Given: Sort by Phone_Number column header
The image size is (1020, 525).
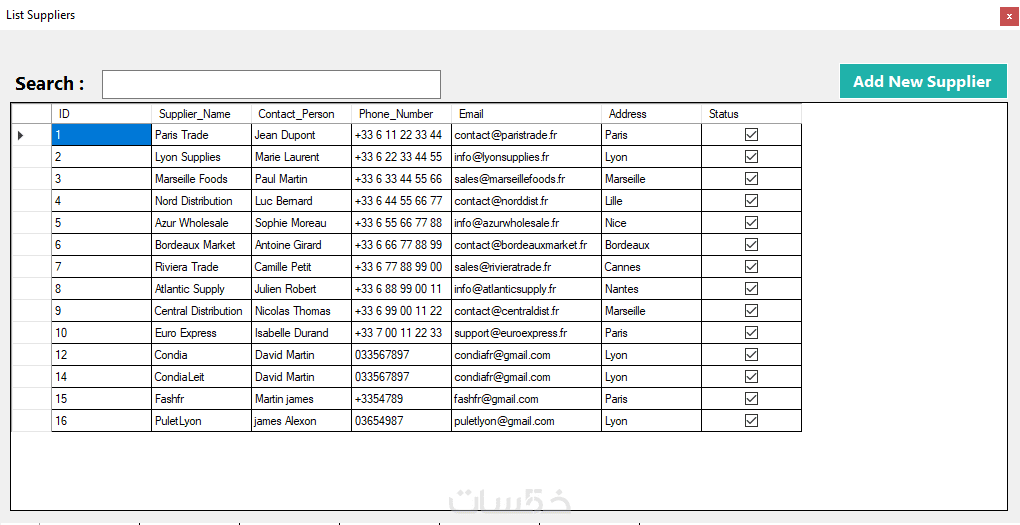Looking at the screenshot, I should point(401,114).
